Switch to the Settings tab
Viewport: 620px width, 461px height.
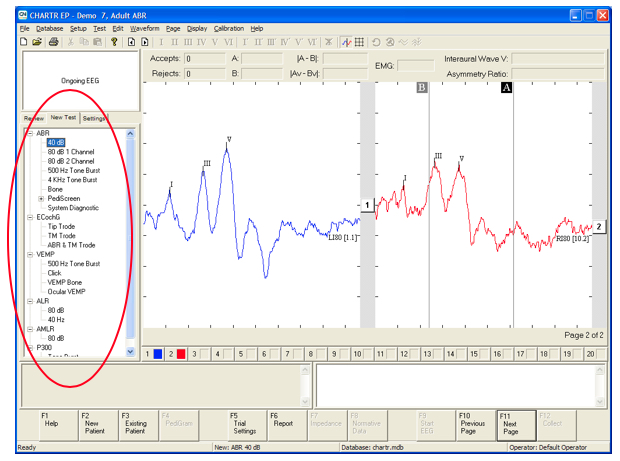coord(94,118)
